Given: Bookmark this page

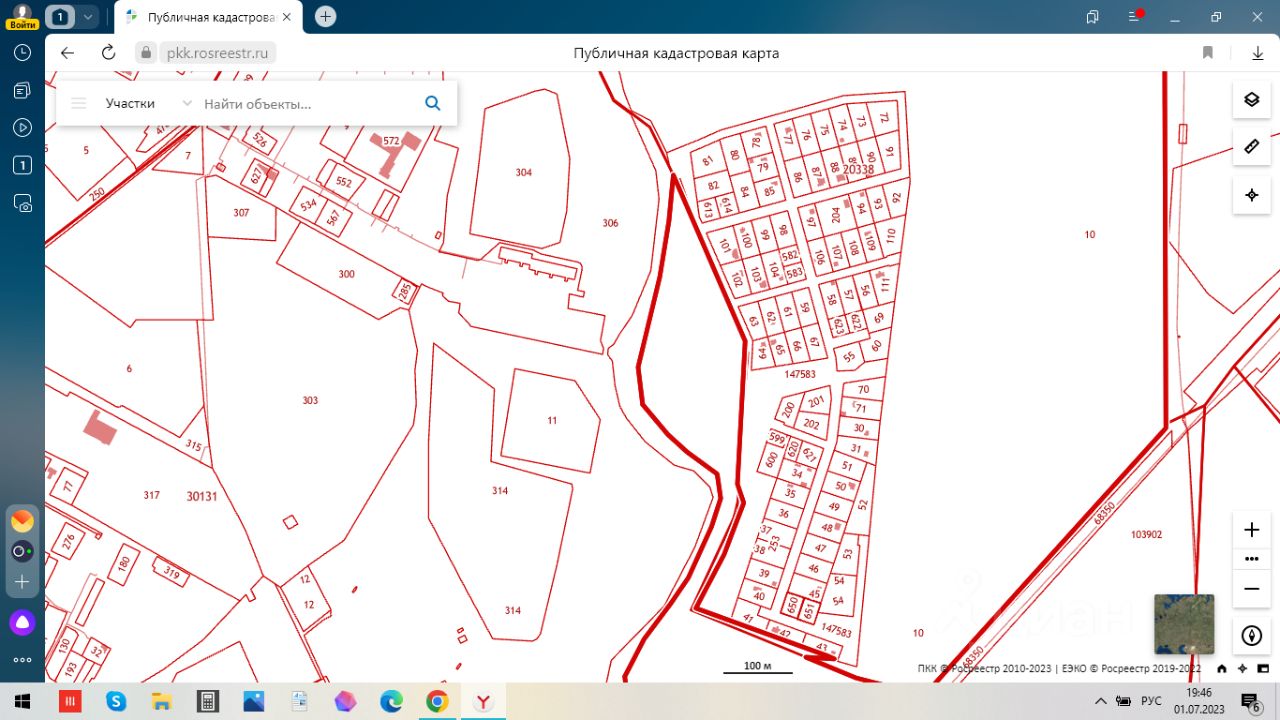Looking at the screenshot, I should pyautogui.click(x=1208, y=53).
